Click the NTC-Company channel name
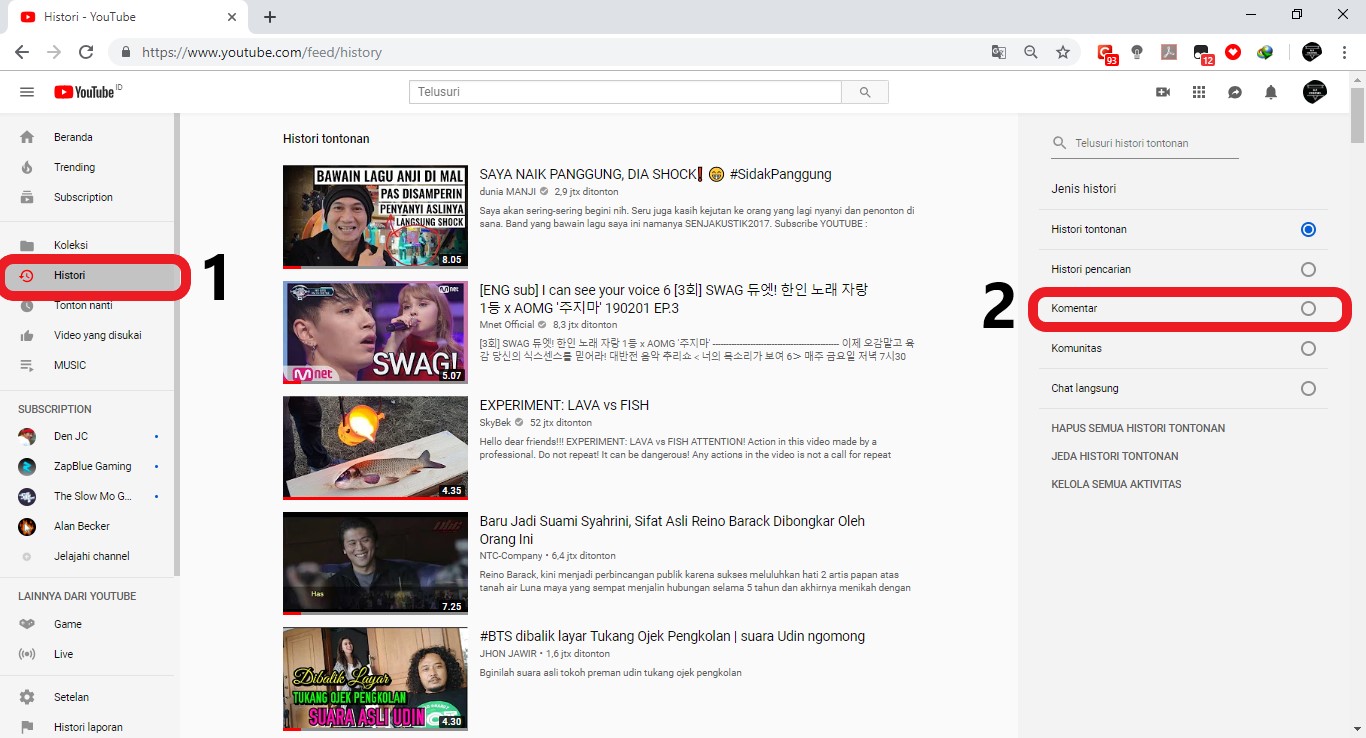The image size is (1366, 738). (511, 556)
